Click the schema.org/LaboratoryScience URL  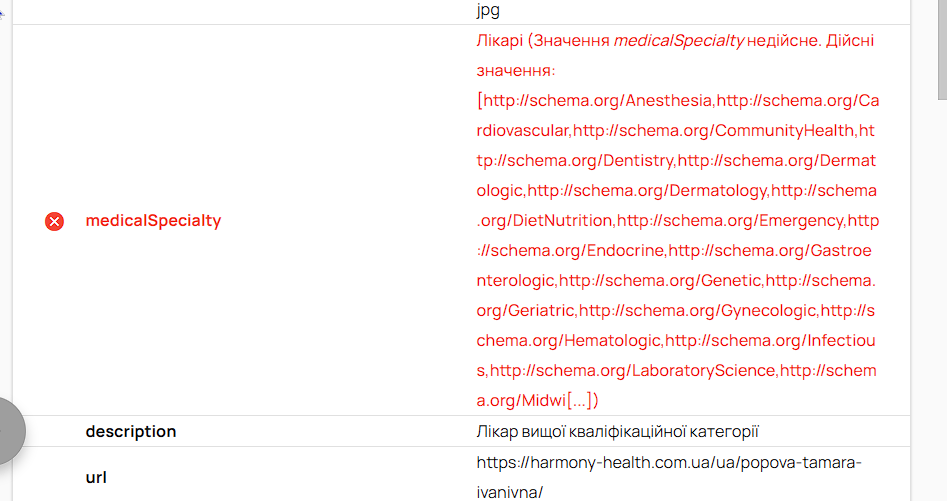[632, 371]
